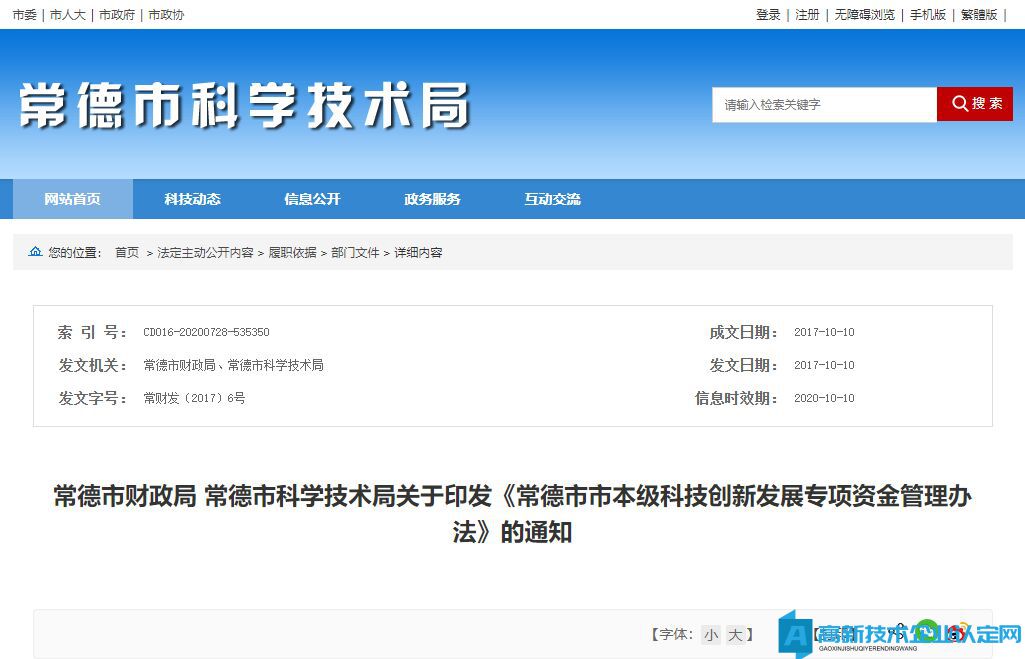
Task: Switch to 手机版 view
Action: pos(928,14)
